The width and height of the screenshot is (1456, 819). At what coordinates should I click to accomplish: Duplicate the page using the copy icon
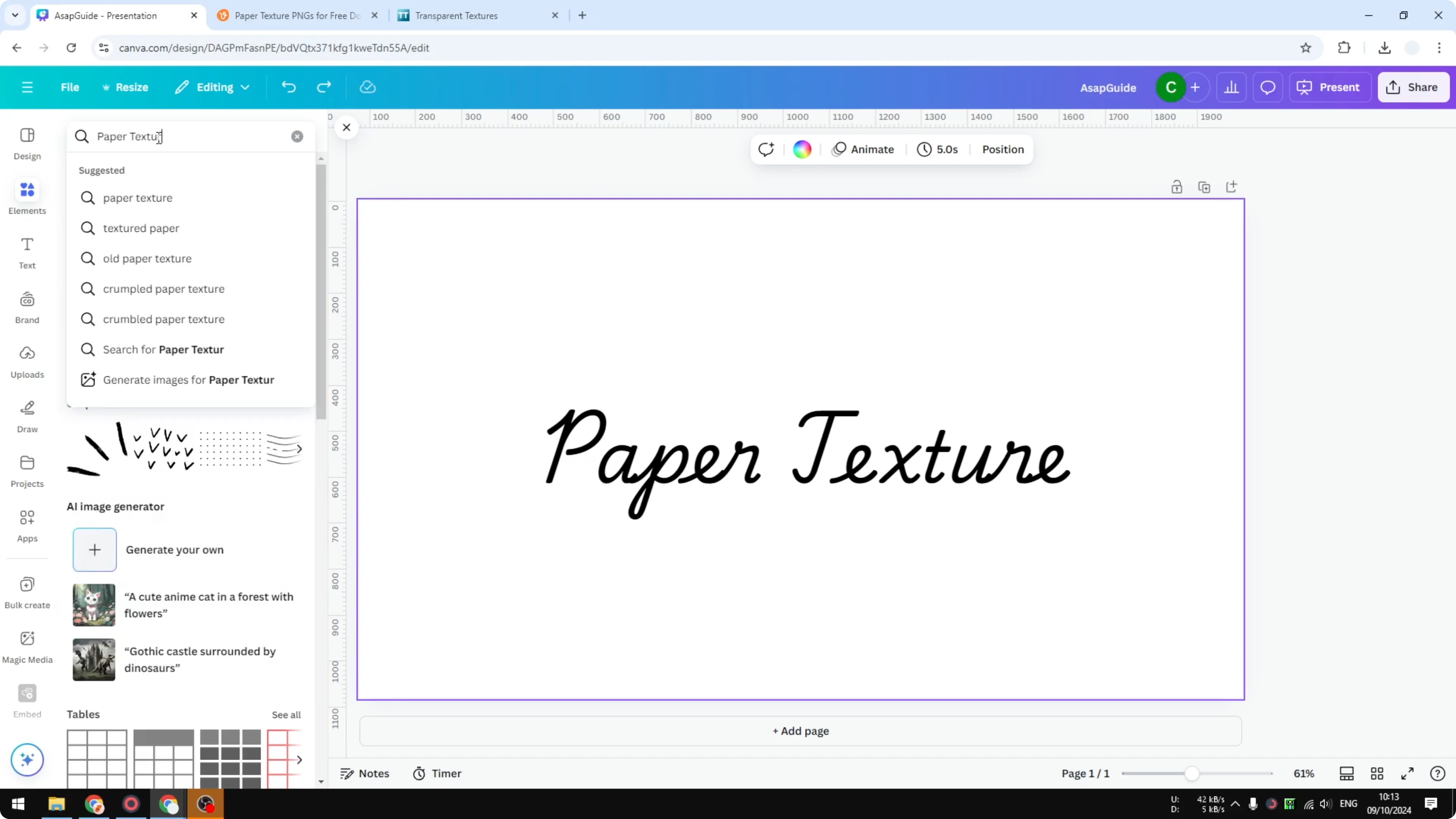(1204, 186)
